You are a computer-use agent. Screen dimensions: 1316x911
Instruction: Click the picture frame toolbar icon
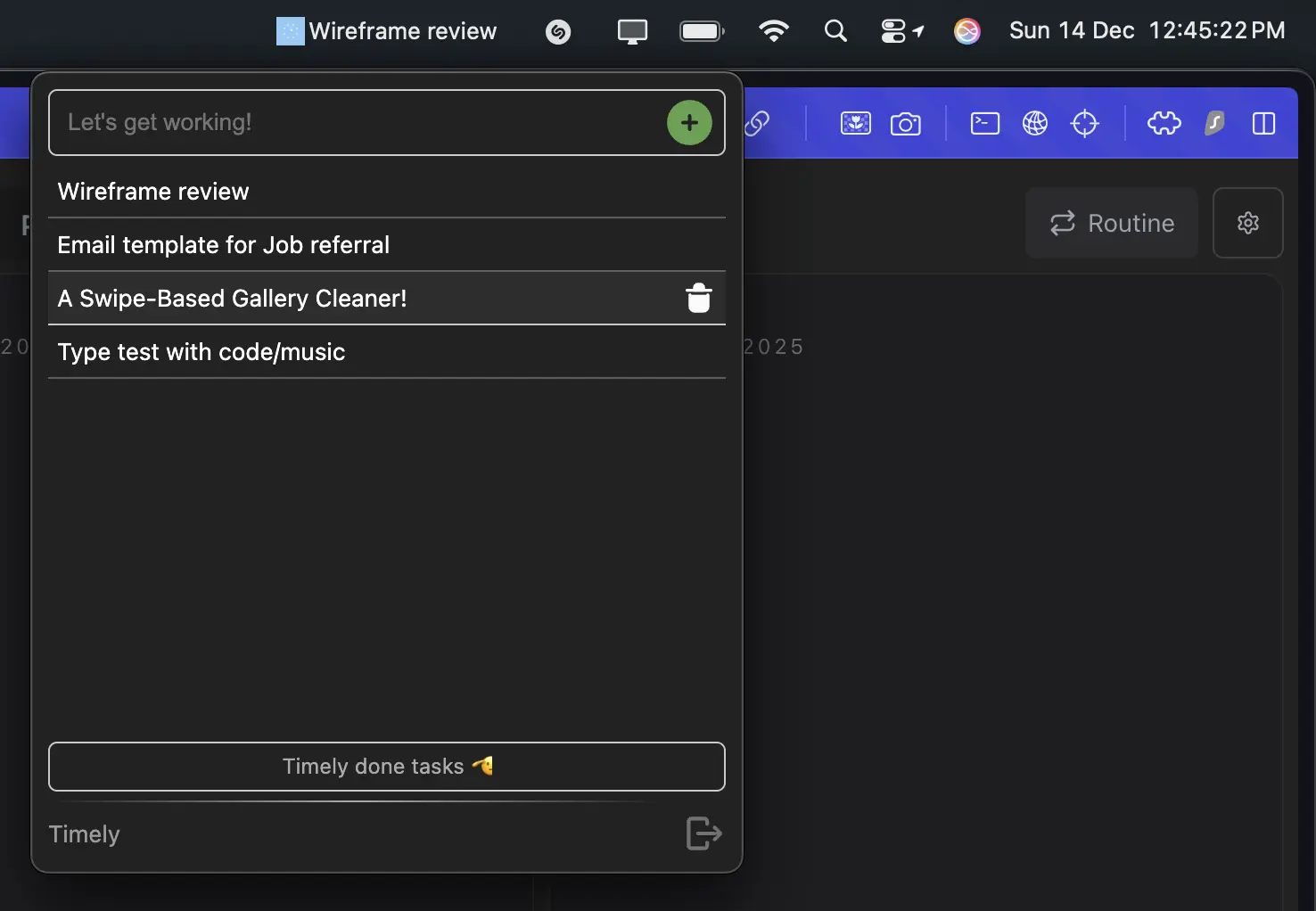point(856,123)
